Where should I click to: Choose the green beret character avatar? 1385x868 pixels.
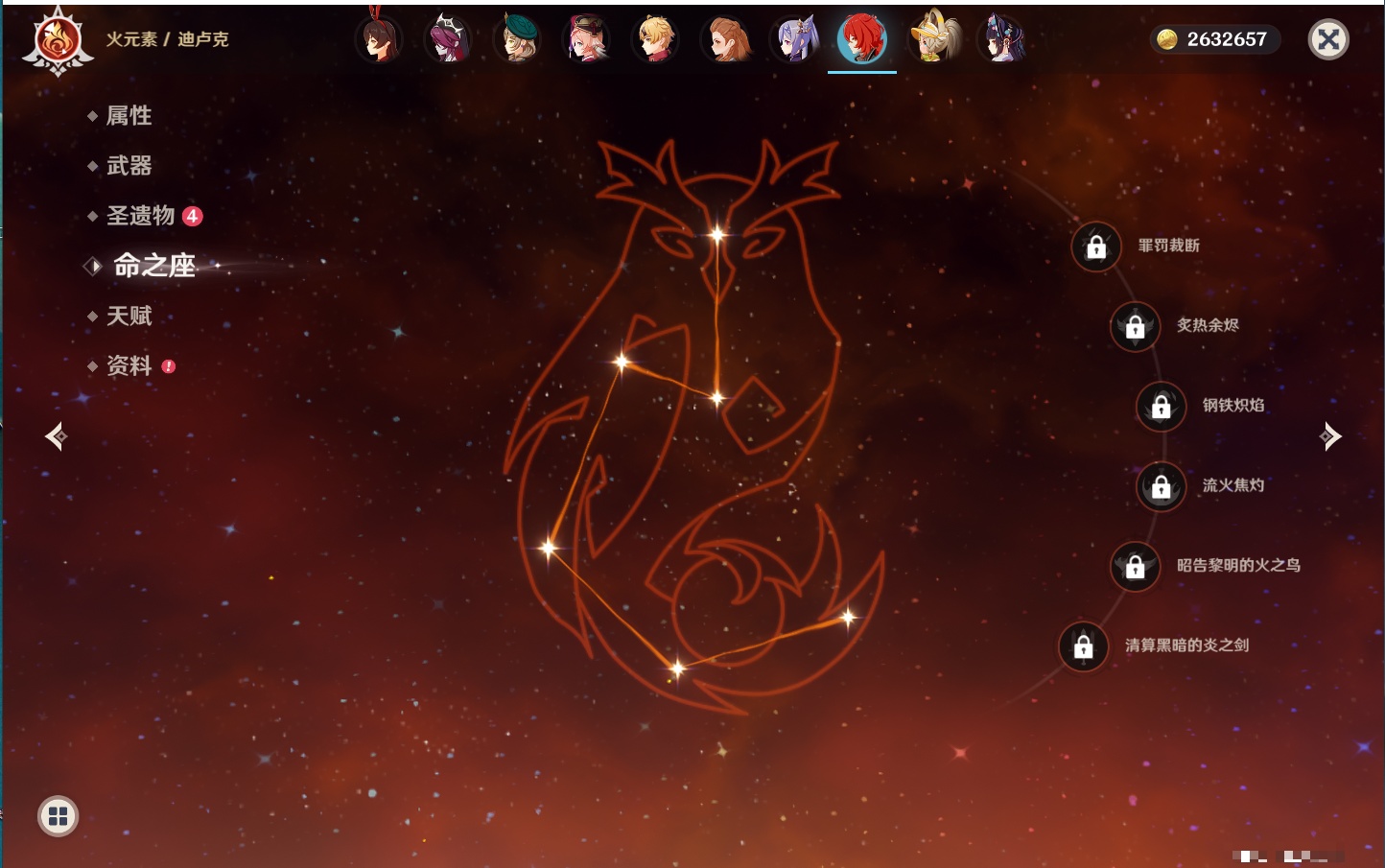[518, 39]
